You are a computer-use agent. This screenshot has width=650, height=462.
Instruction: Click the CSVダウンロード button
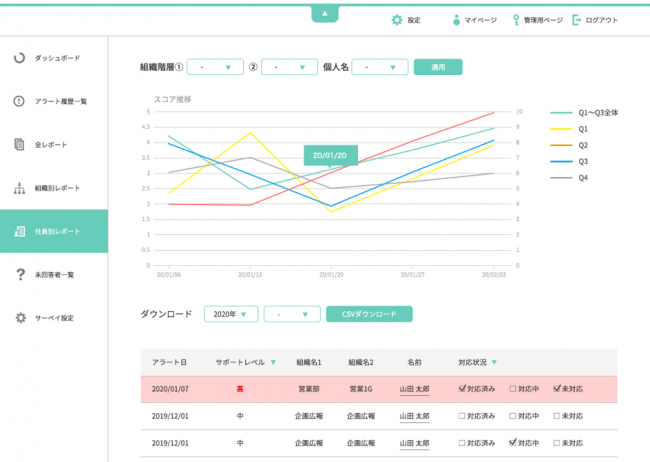pyautogui.click(x=369, y=314)
